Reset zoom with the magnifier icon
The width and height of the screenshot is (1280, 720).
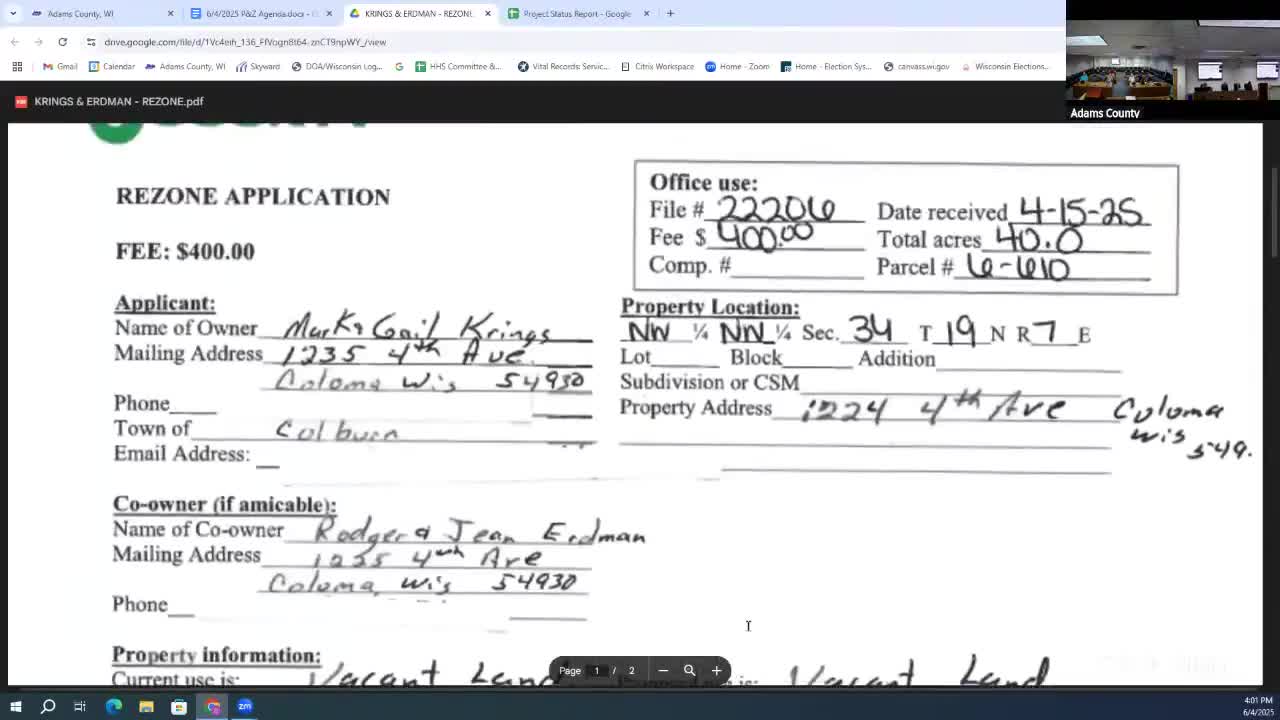click(x=690, y=671)
